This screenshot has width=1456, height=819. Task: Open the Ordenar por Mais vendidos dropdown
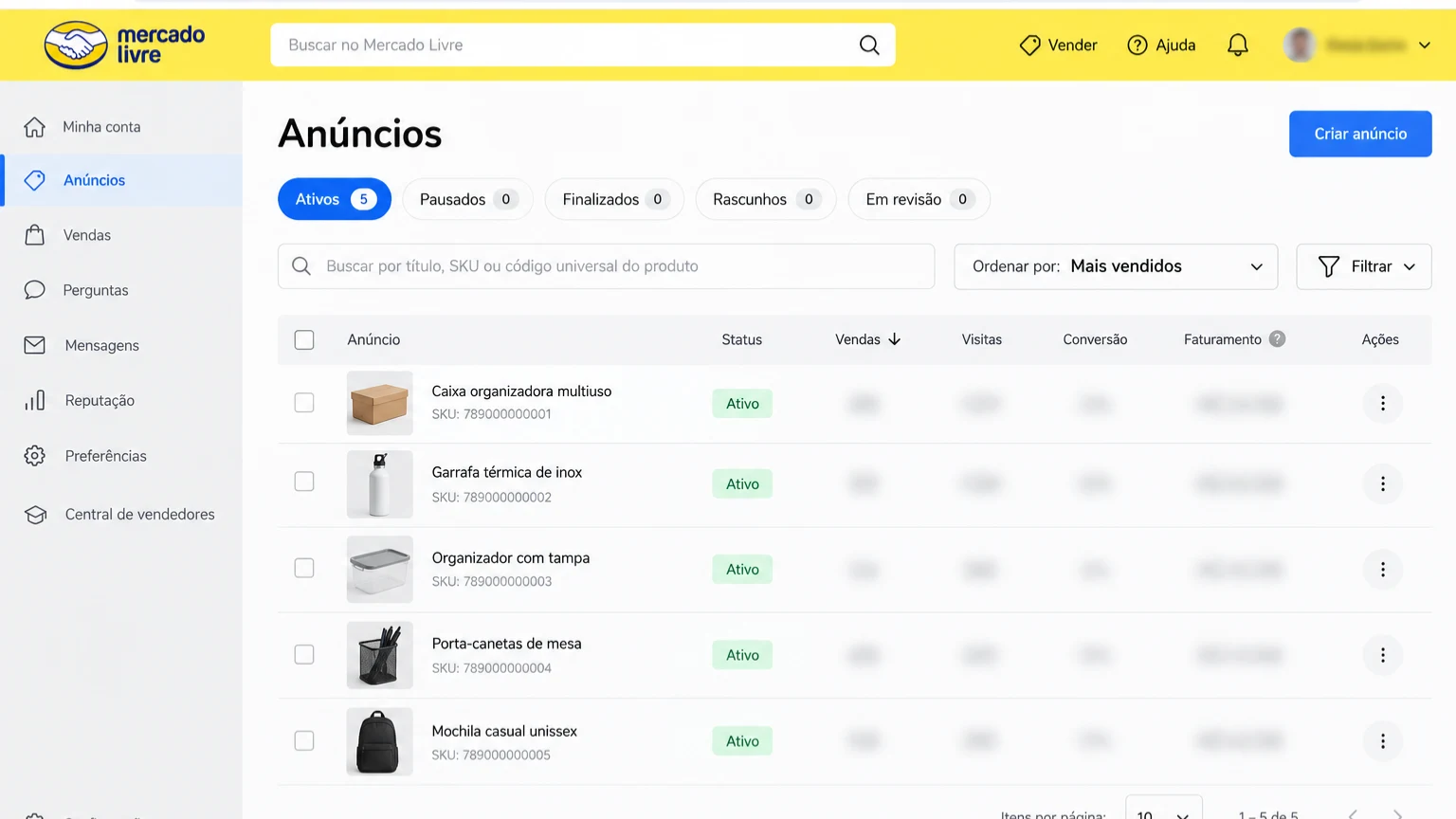(1116, 266)
